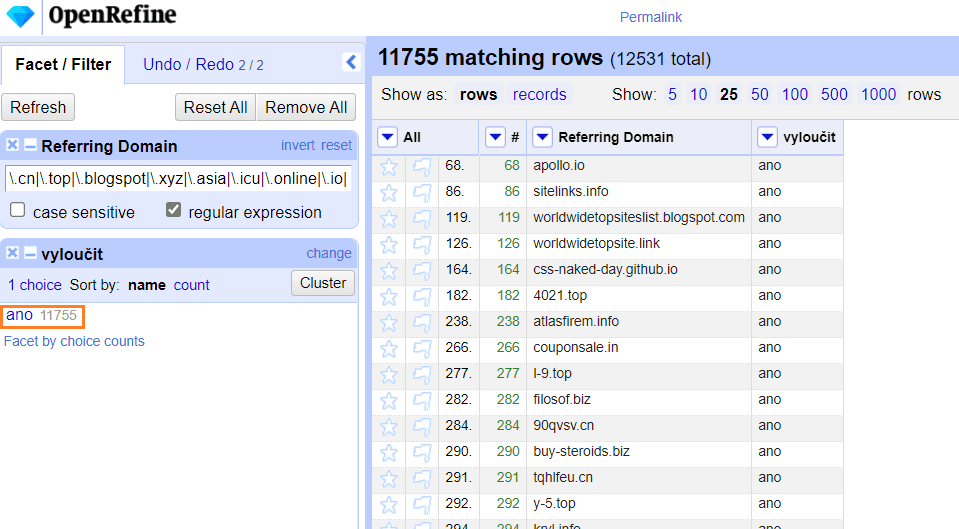Minimize the vyloučit facet panel
Image resolution: width=959 pixels, height=529 pixels.
point(30,254)
